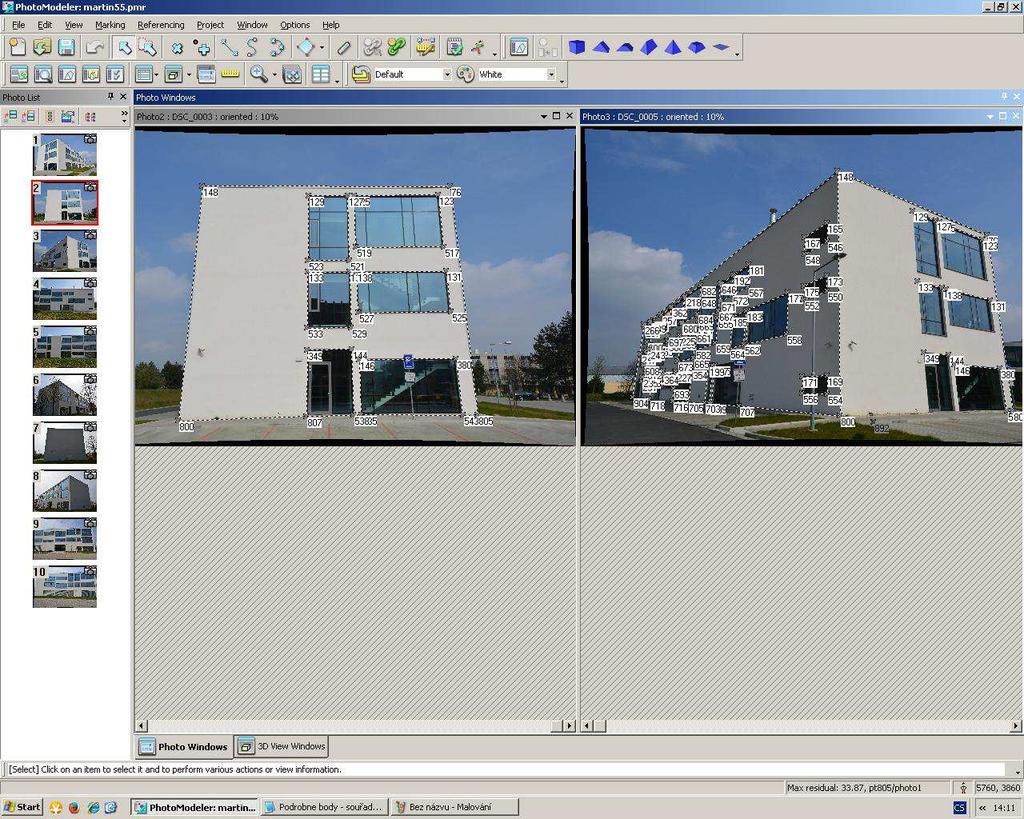This screenshot has width=1024, height=819.
Task: Click traffic-light icon in Photo List toolbar
Action: click(50, 116)
